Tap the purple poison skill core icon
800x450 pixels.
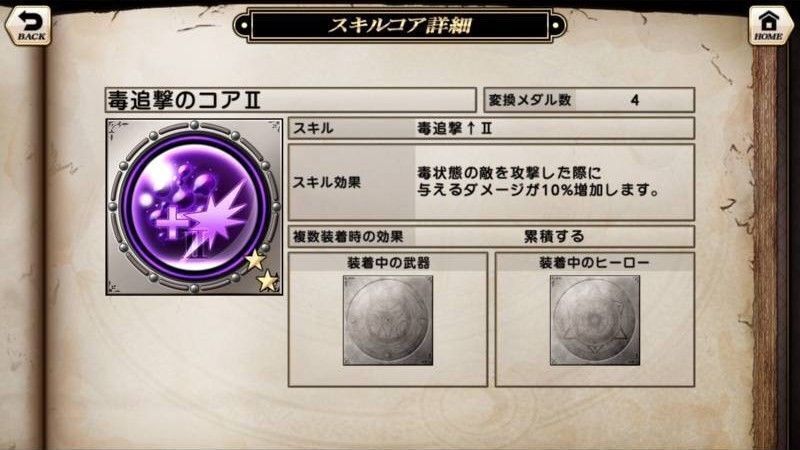(194, 206)
